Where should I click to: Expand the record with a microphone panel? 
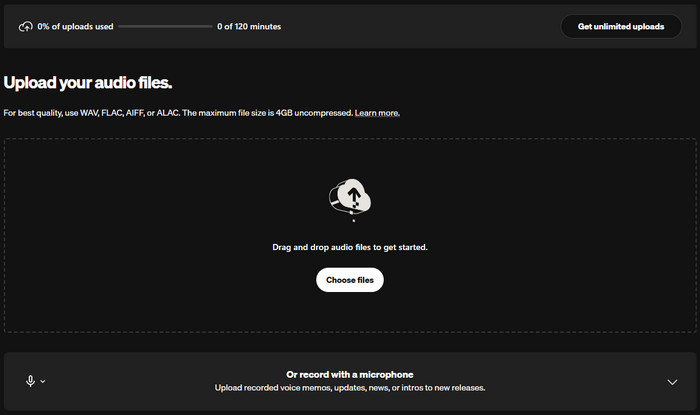672,382
